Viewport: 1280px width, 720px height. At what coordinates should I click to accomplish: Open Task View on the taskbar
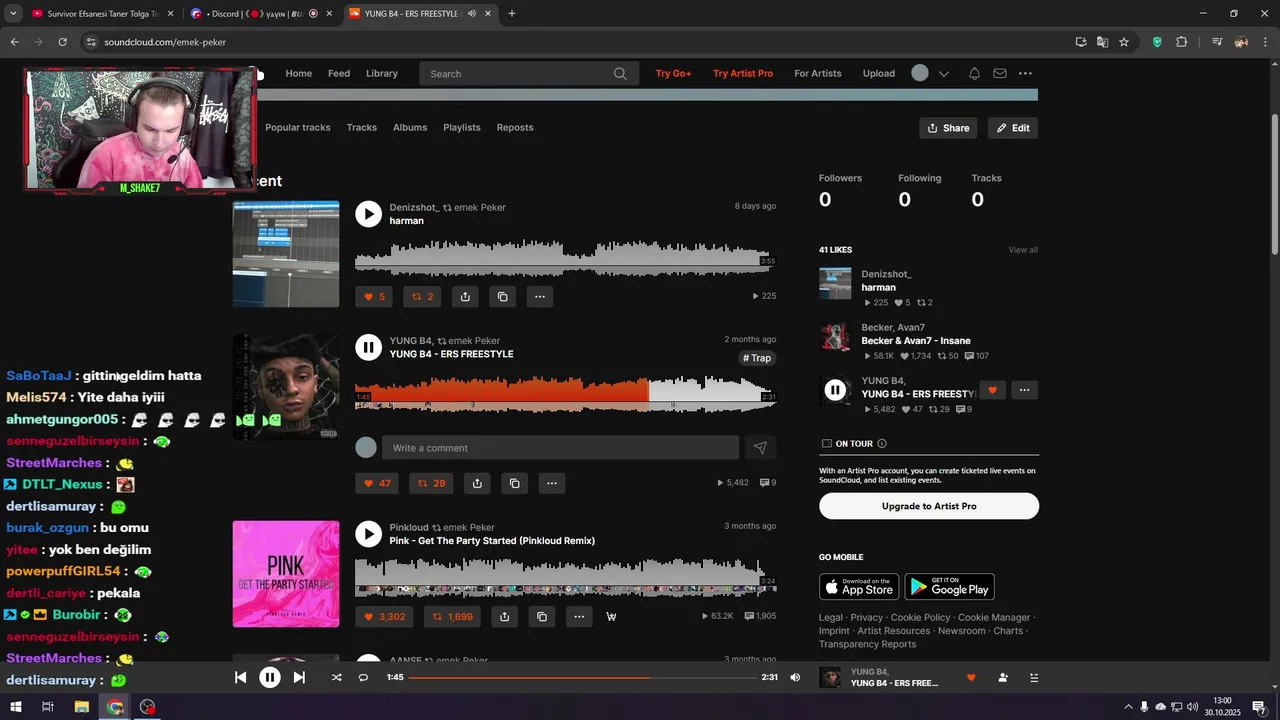(x=47, y=707)
